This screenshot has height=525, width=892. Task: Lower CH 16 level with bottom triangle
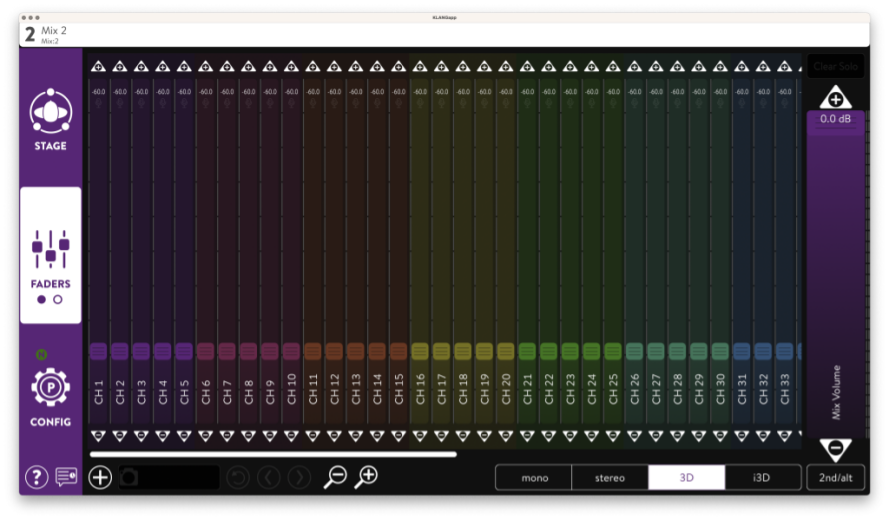coord(420,436)
